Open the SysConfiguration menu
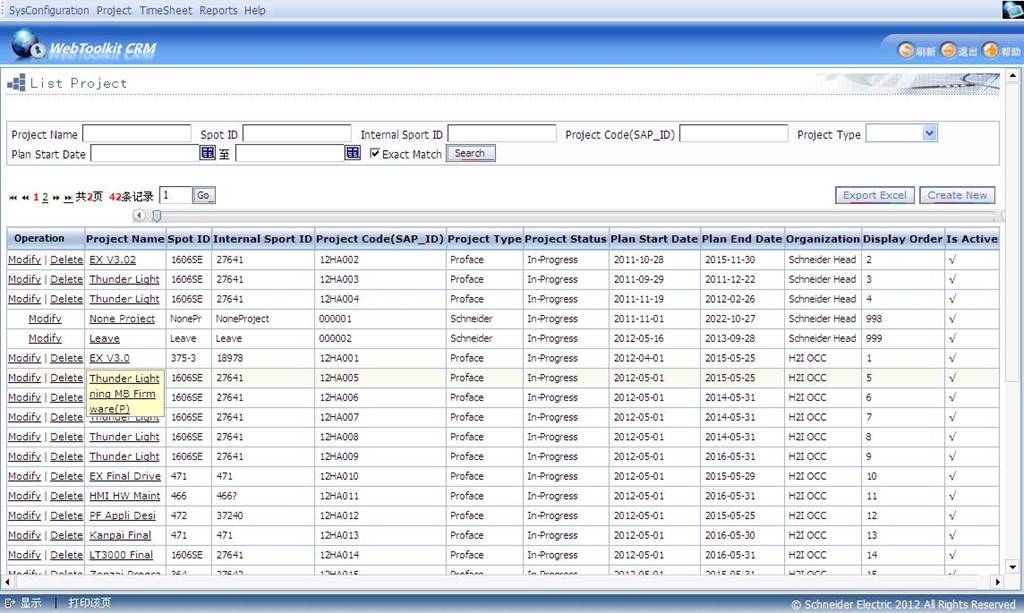1024x613 pixels. pos(49,10)
